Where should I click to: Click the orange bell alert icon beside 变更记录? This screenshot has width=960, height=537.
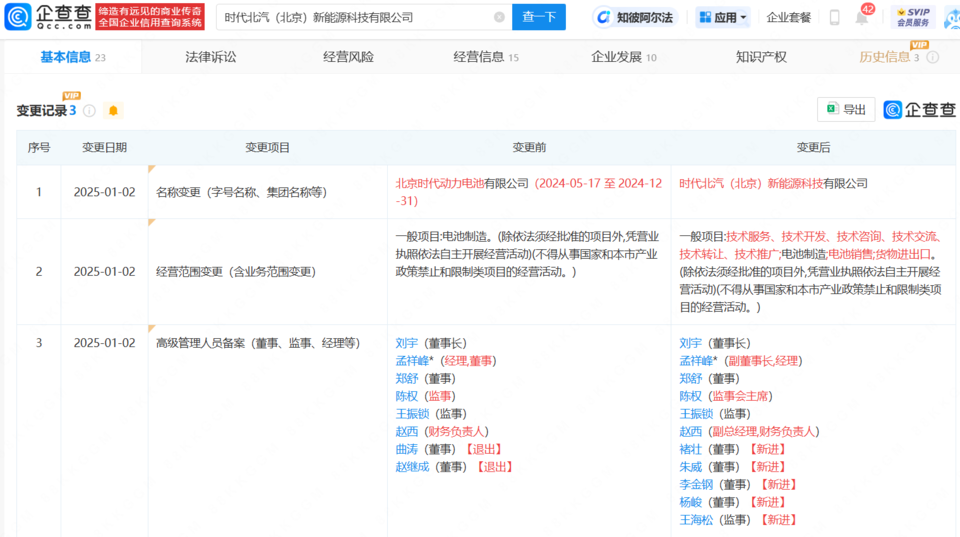coord(113,110)
